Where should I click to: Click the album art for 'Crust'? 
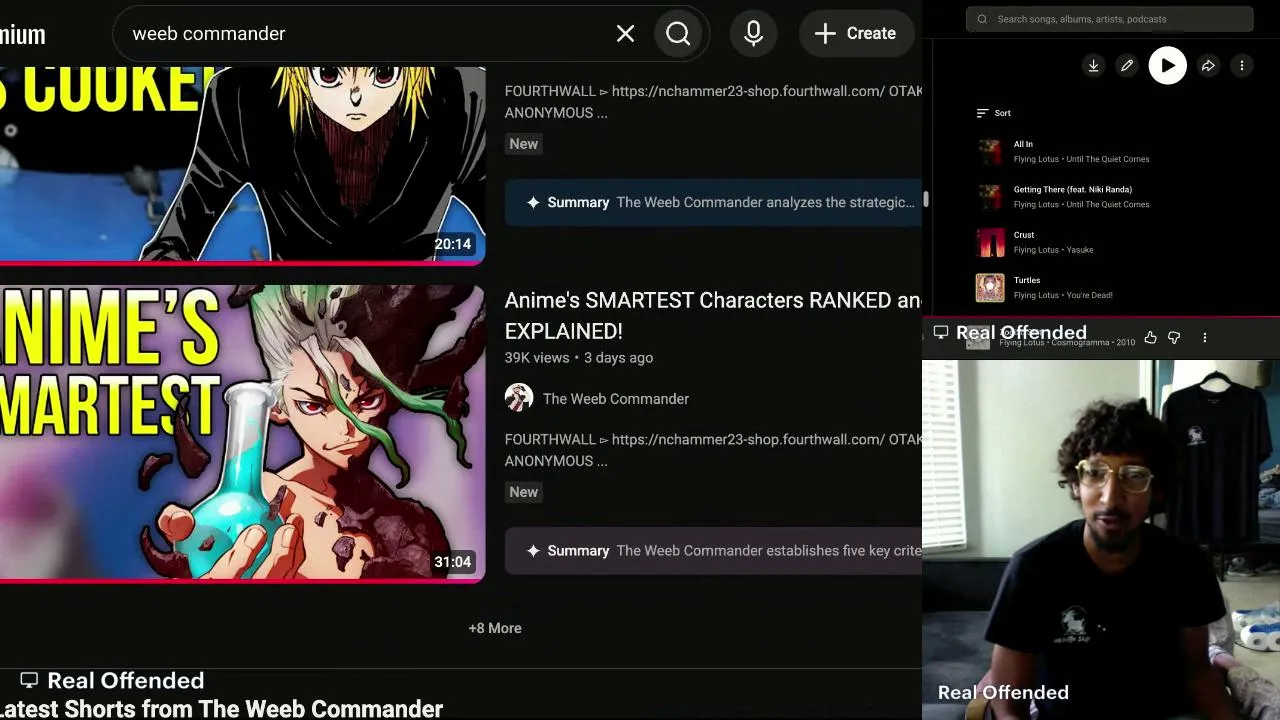[x=990, y=242]
